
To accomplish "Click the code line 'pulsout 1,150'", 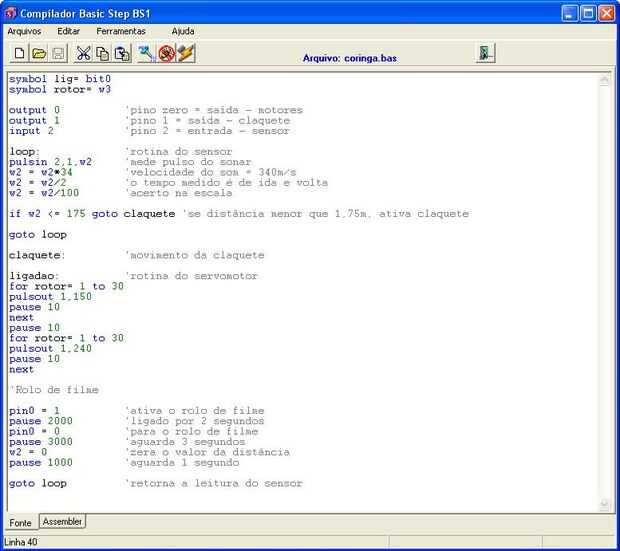I will 50,297.
